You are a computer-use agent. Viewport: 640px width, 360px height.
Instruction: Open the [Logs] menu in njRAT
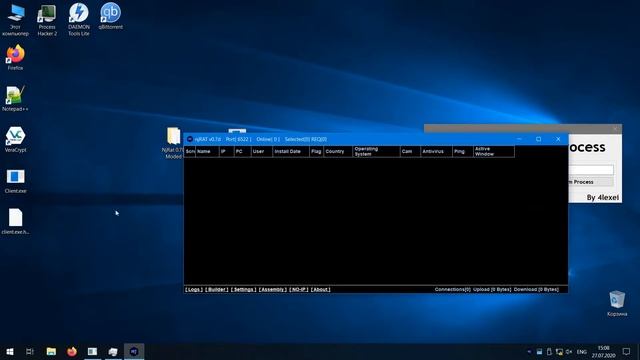(194, 289)
